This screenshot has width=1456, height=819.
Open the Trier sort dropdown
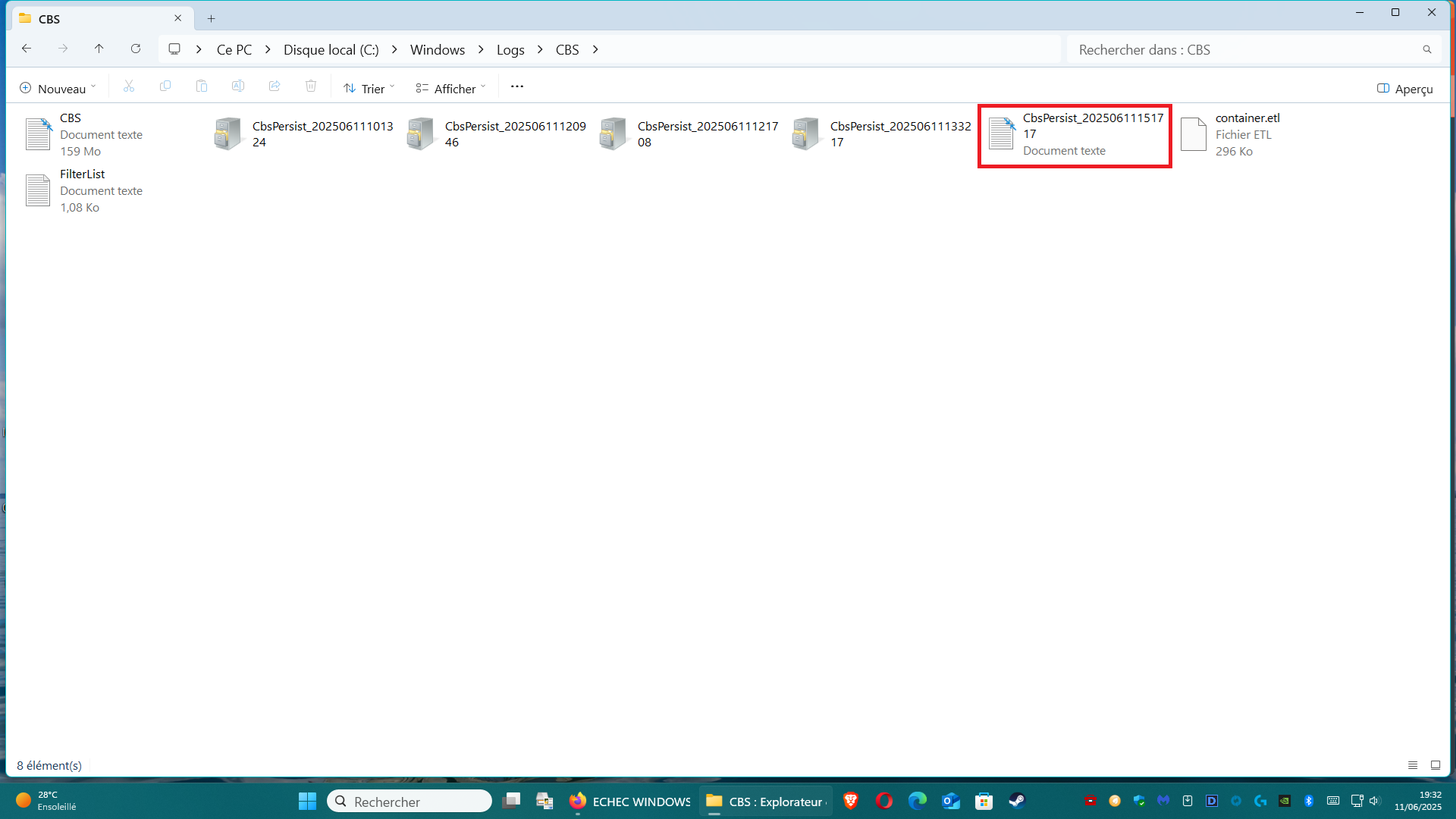(x=369, y=89)
